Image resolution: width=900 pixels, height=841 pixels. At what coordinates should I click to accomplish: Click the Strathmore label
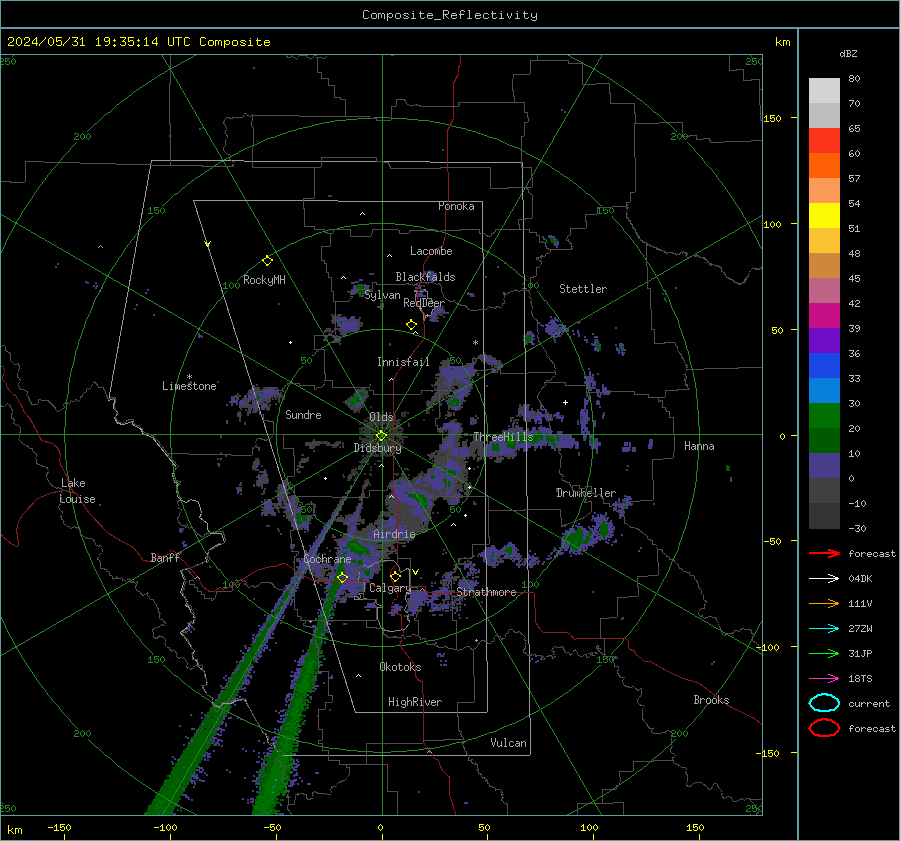(486, 592)
